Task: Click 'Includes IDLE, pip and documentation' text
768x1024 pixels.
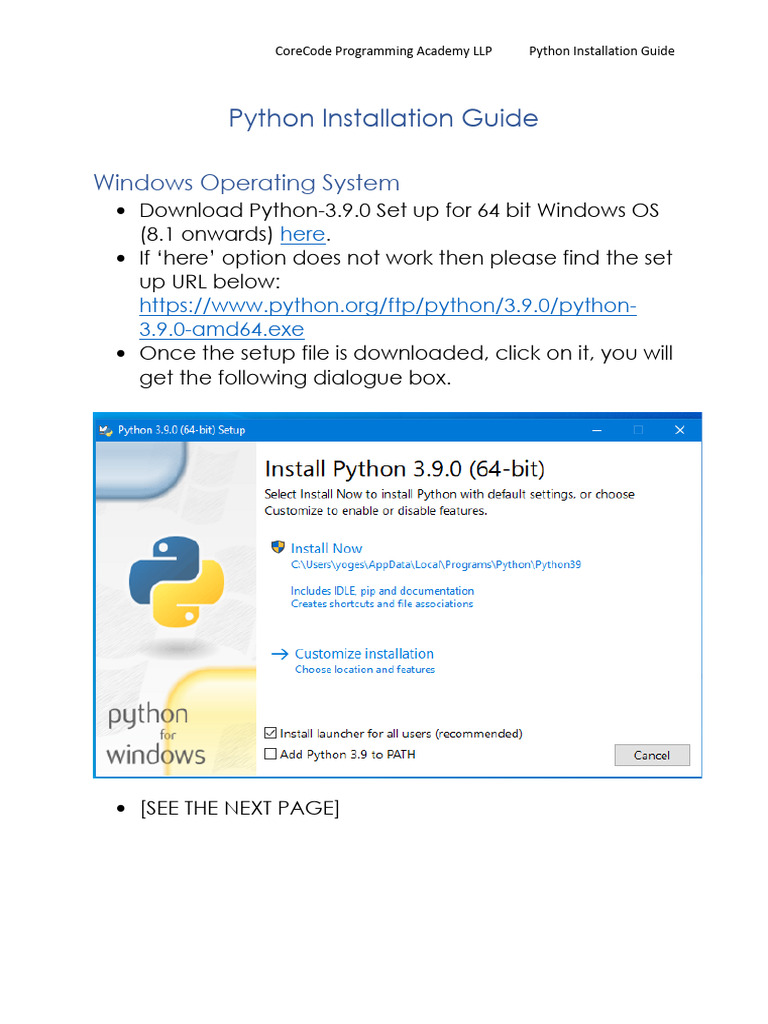Action: click(382, 591)
